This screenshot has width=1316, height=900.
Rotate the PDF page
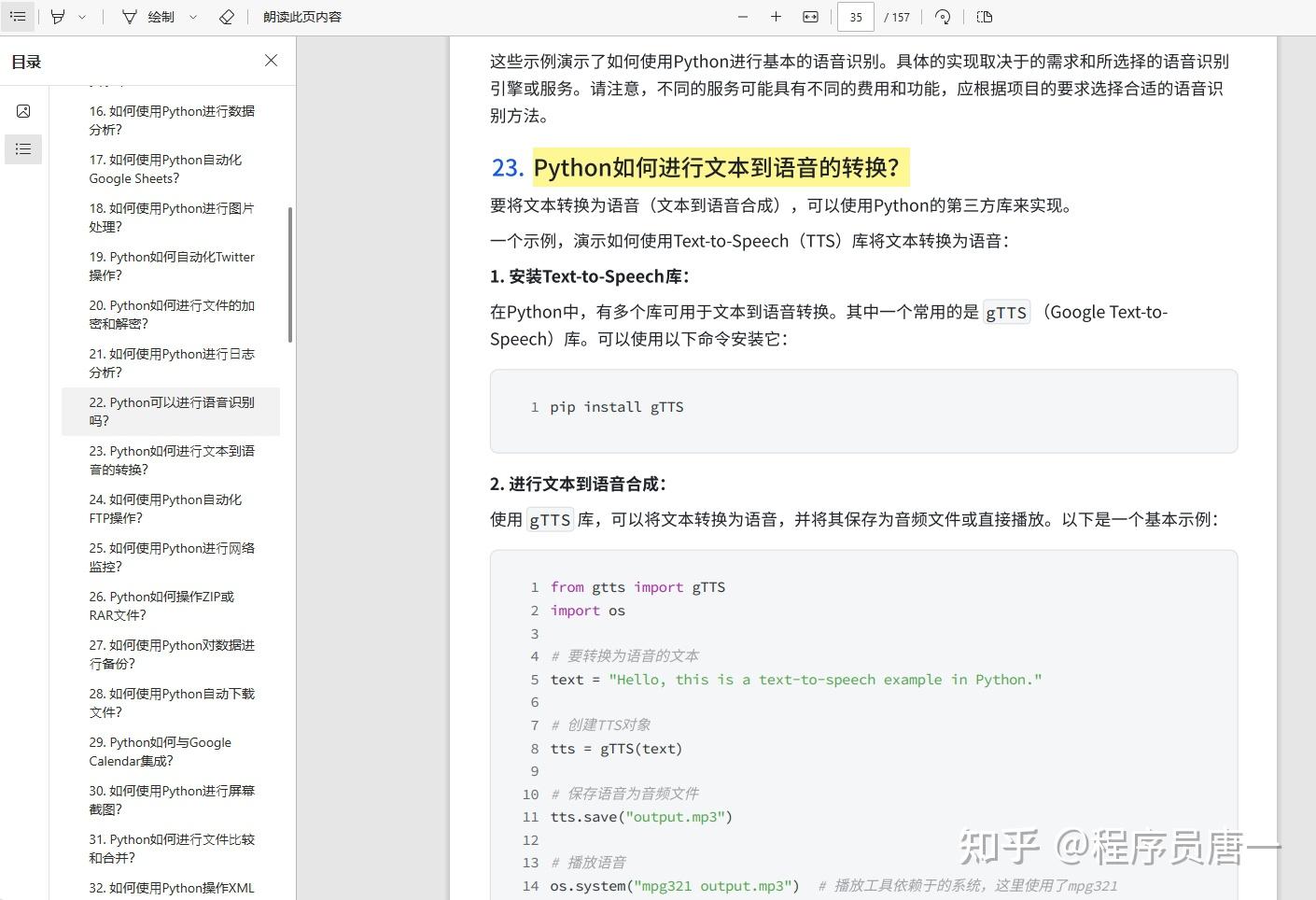[942, 17]
